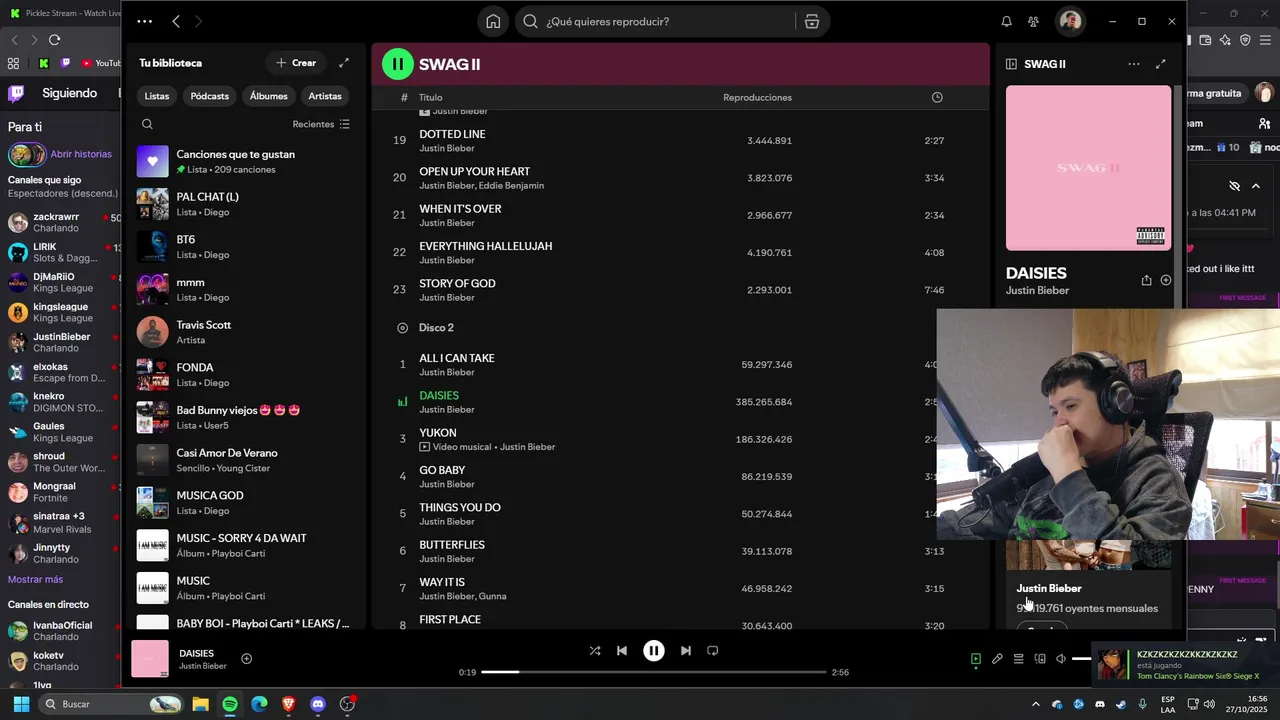
Task: Open the profile avatar menu
Action: pyautogui.click(x=1070, y=21)
